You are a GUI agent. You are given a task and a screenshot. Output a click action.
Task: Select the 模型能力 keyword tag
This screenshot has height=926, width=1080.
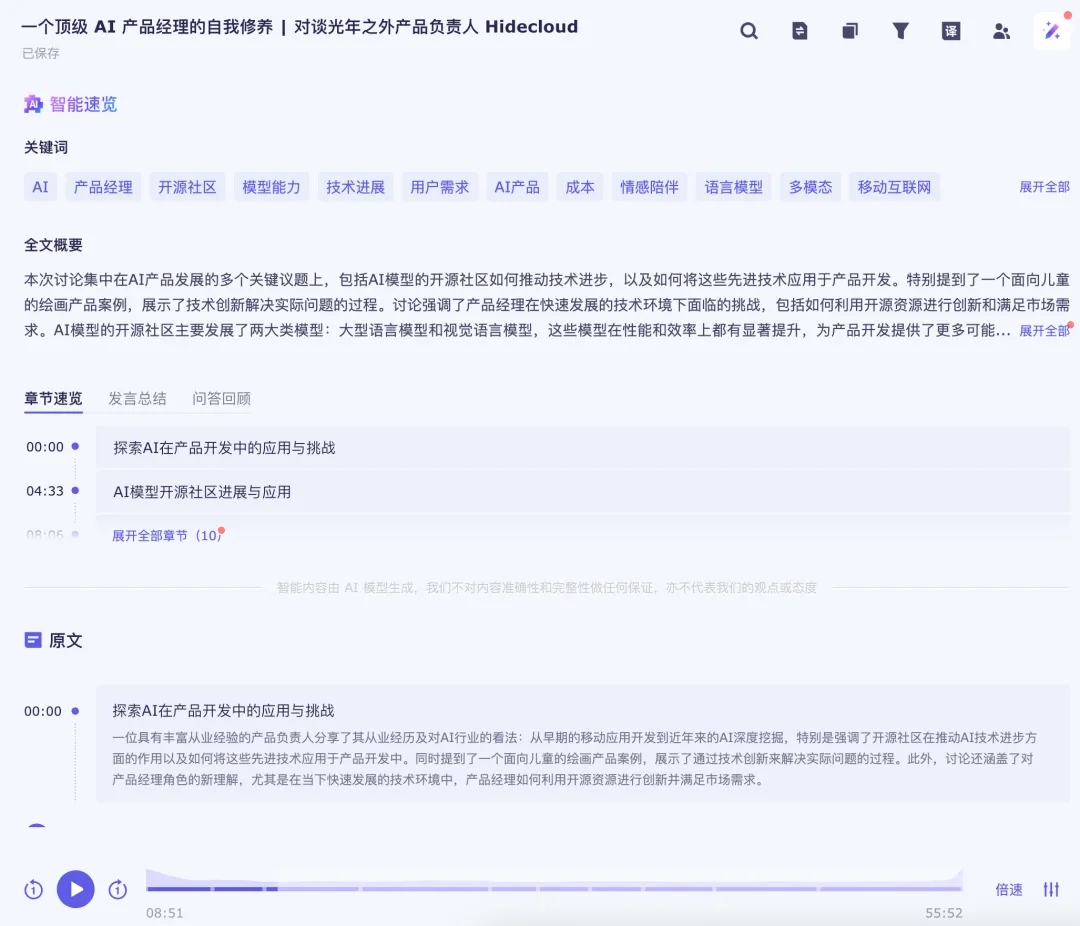point(271,187)
